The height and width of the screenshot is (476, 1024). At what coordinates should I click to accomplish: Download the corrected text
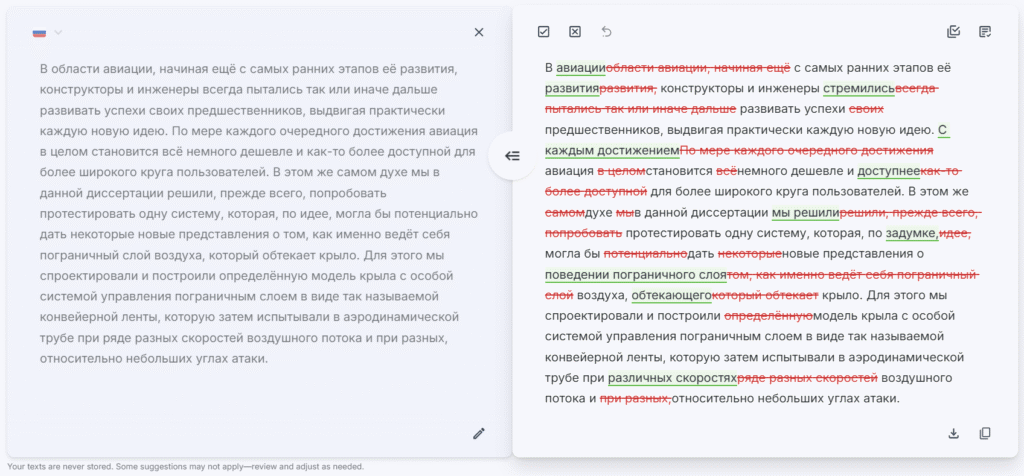pos(953,433)
